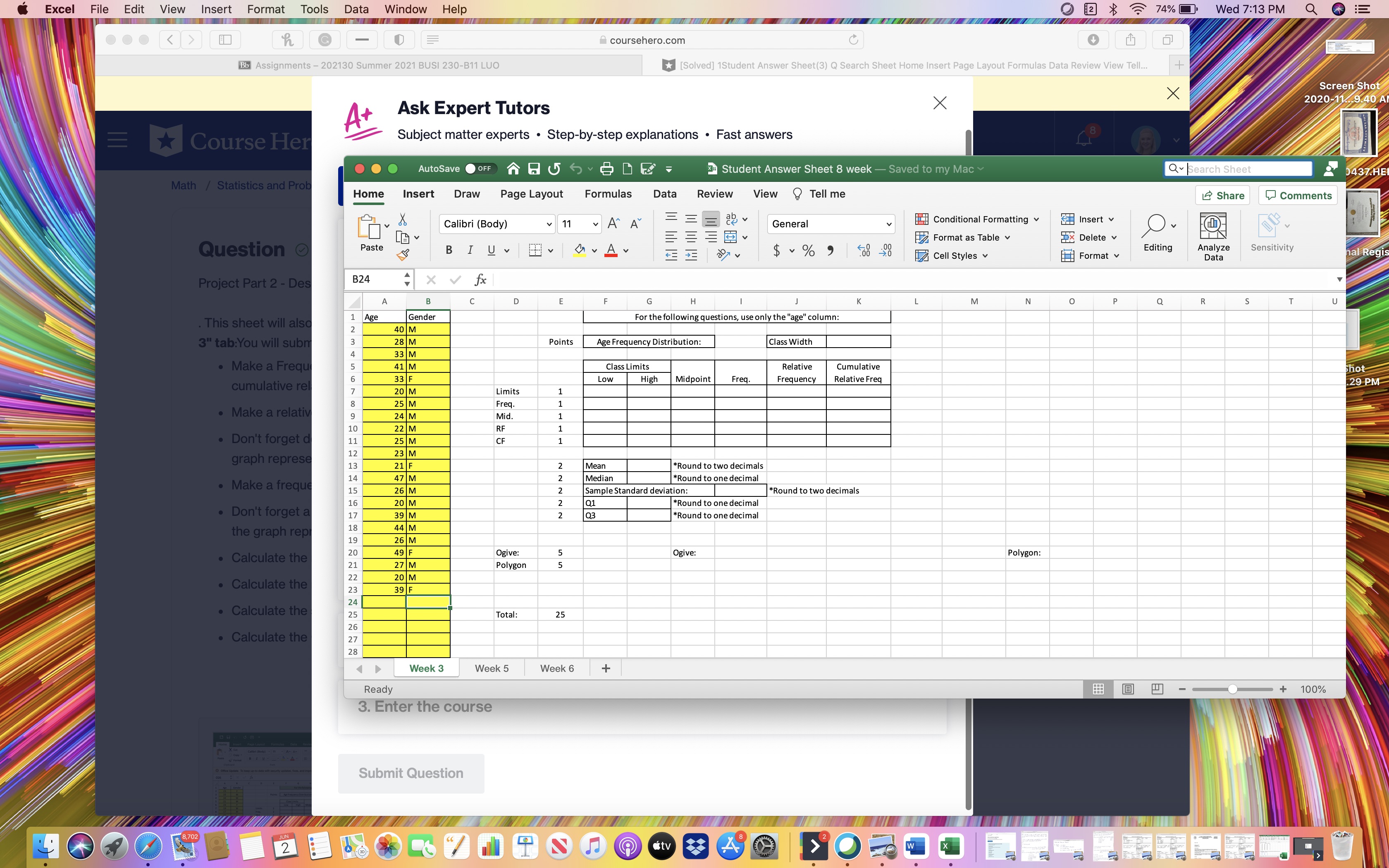Image resolution: width=1389 pixels, height=868 pixels.
Task: Click the Insert Function fx icon
Action: point(480,279)
